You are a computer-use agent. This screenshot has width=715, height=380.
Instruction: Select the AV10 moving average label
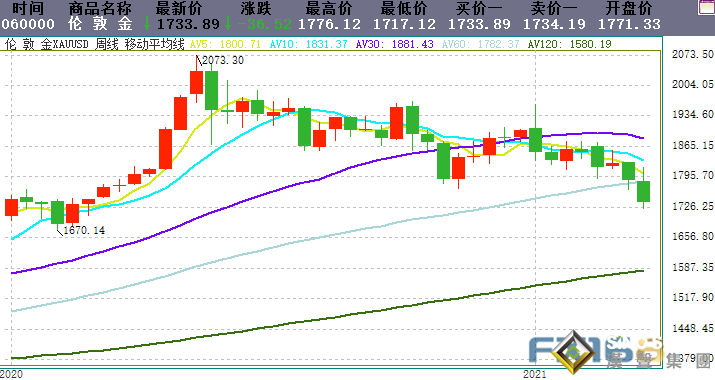click(x=309, y=44)
